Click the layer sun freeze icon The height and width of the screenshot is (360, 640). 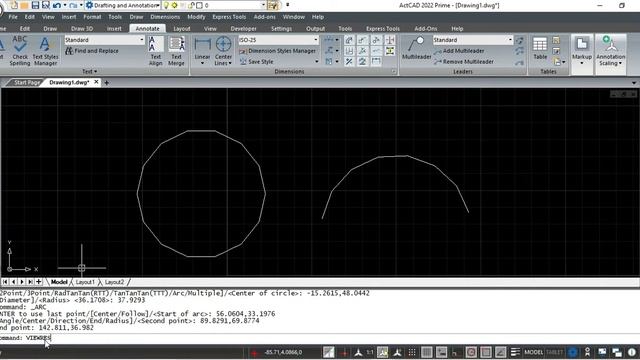tap(174, 5)
